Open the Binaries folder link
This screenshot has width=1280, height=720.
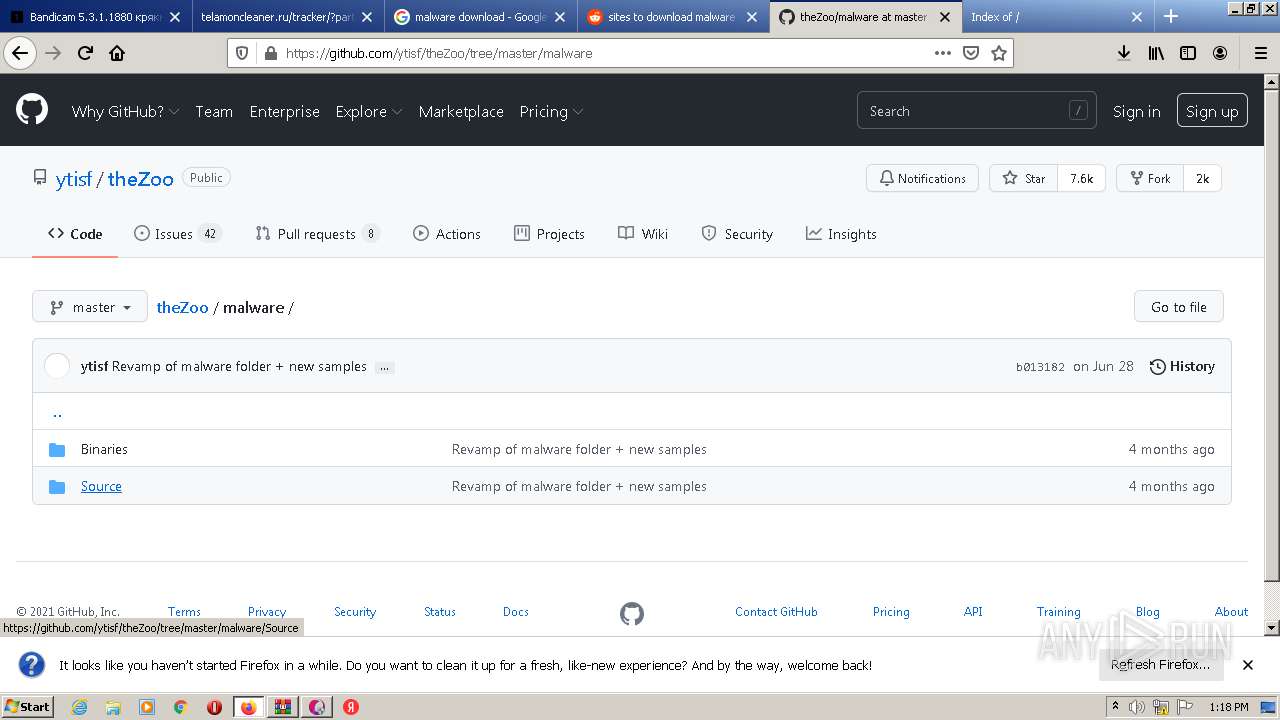click(104, 449)
